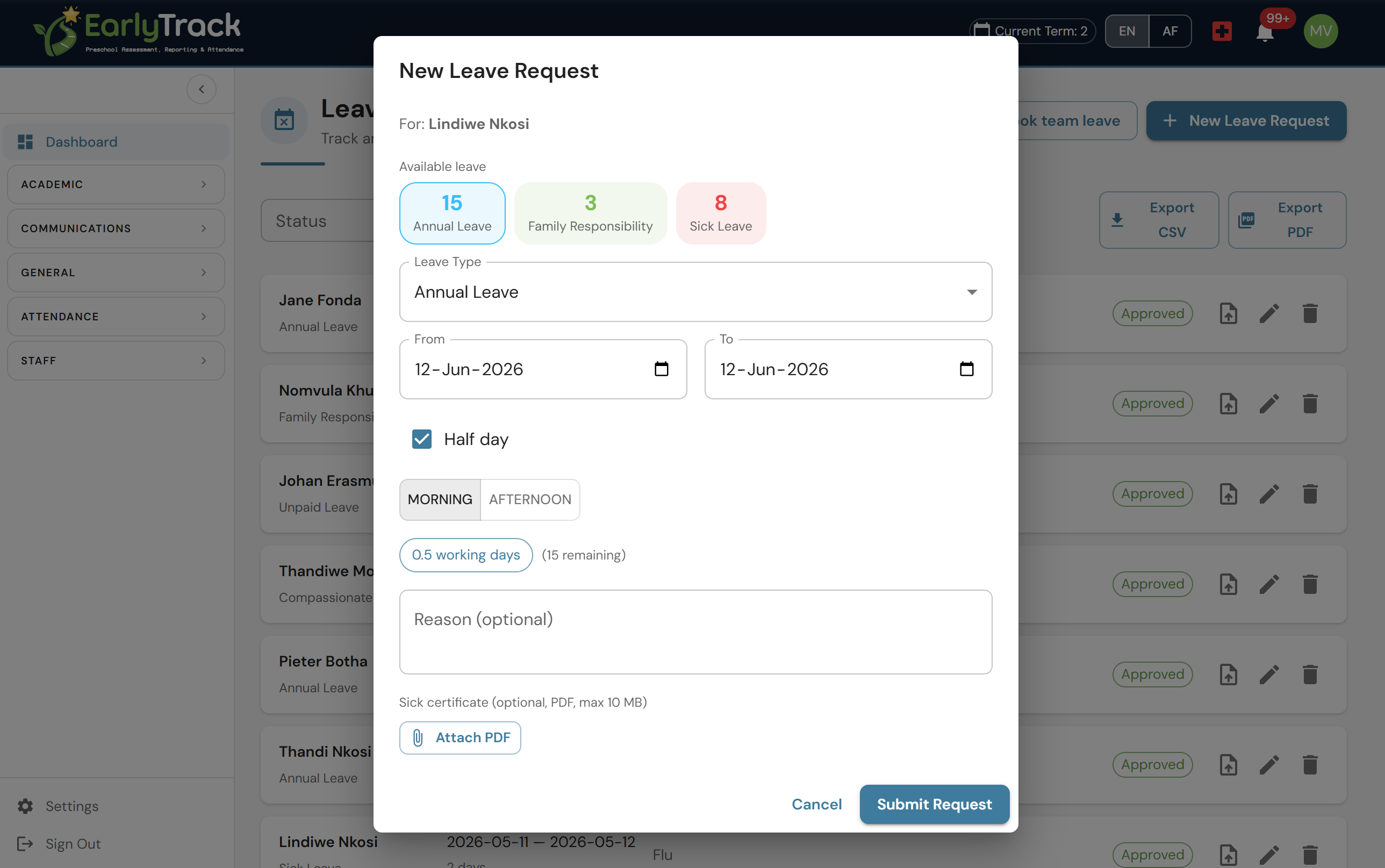Click the Current Term: 2 chip
Screen dimensions: 1385x868
(x=1032, y=31)
